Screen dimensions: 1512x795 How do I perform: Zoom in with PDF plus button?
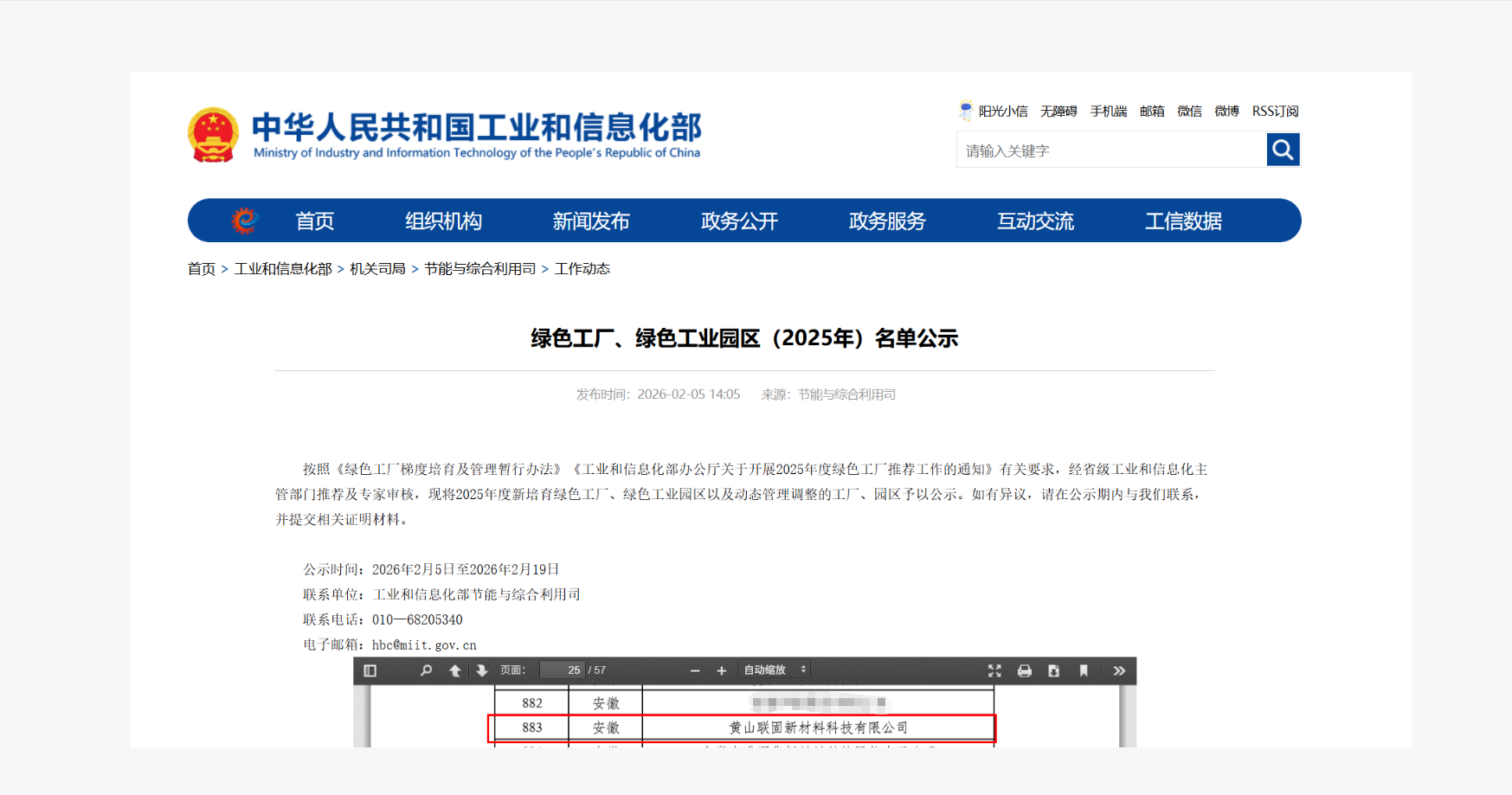(722, 670)
